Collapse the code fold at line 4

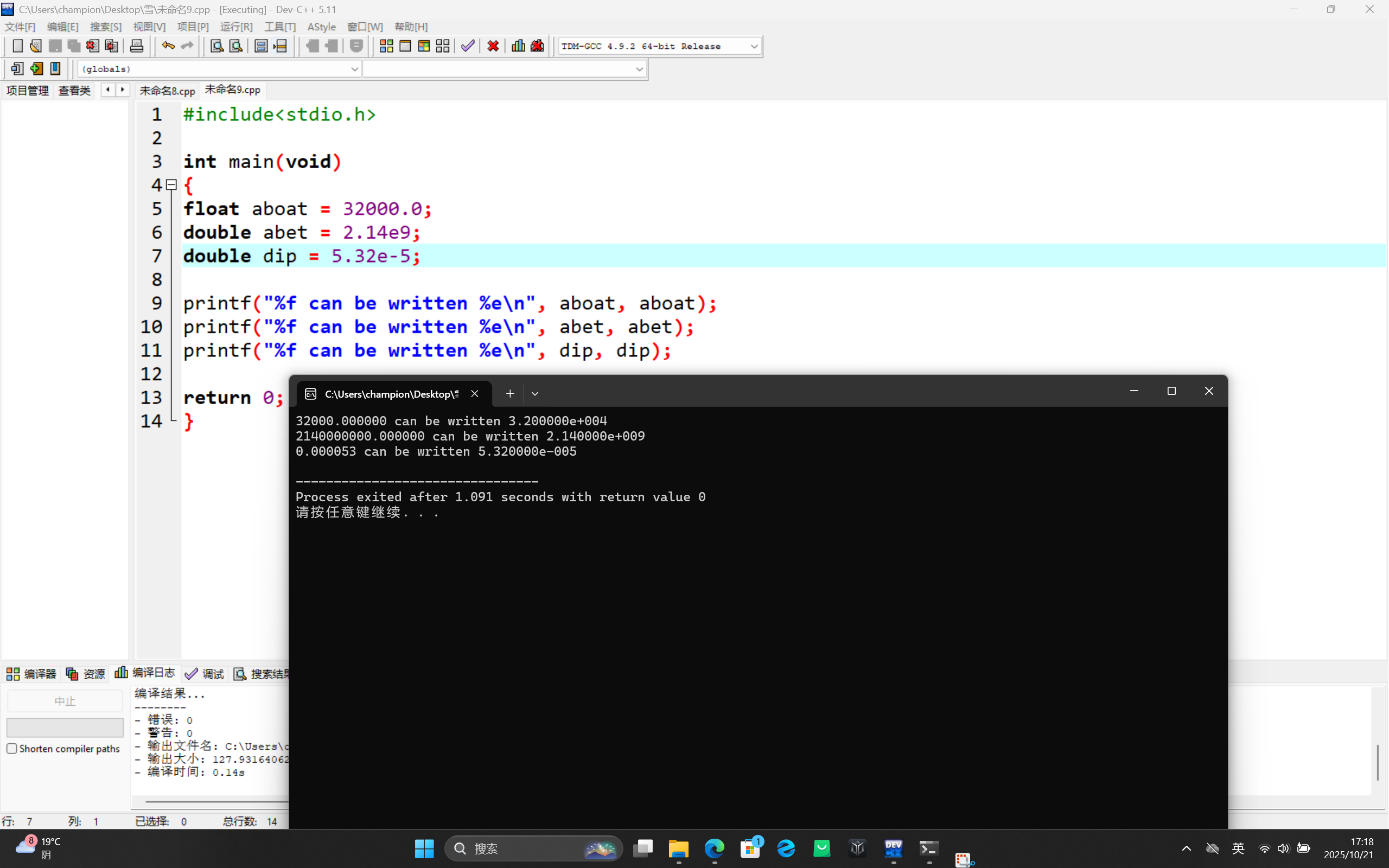171,185
